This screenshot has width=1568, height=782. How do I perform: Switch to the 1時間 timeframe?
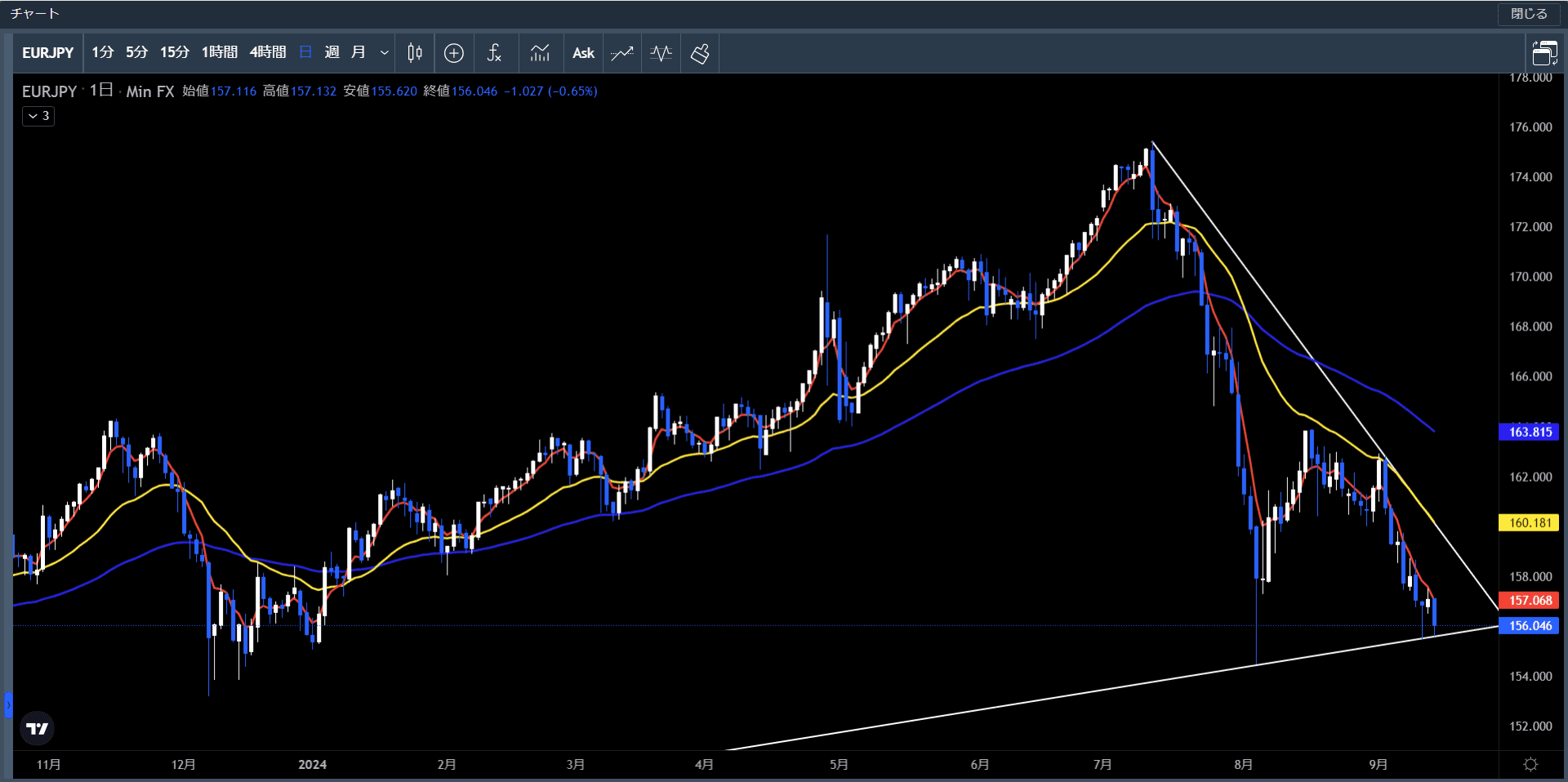click(x=219, y=53)
